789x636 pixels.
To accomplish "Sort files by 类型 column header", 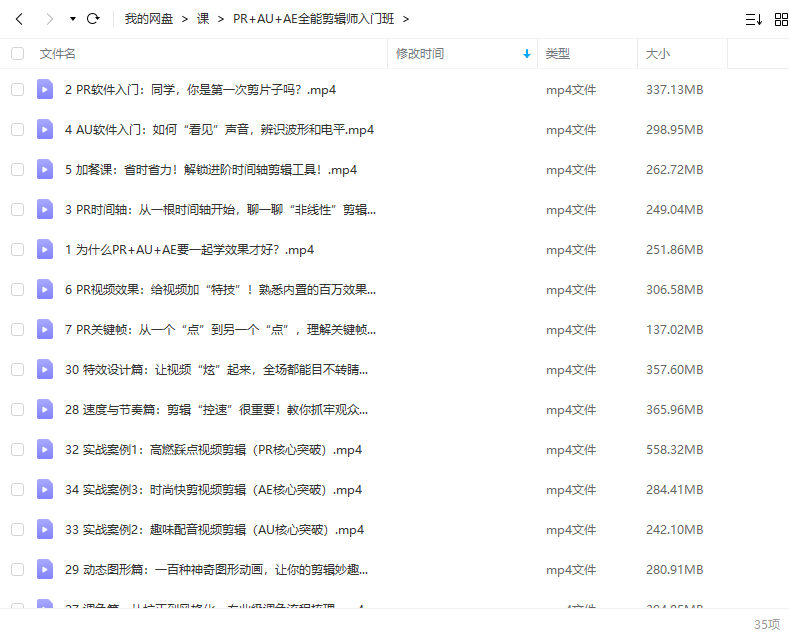I will pos(557,54).
